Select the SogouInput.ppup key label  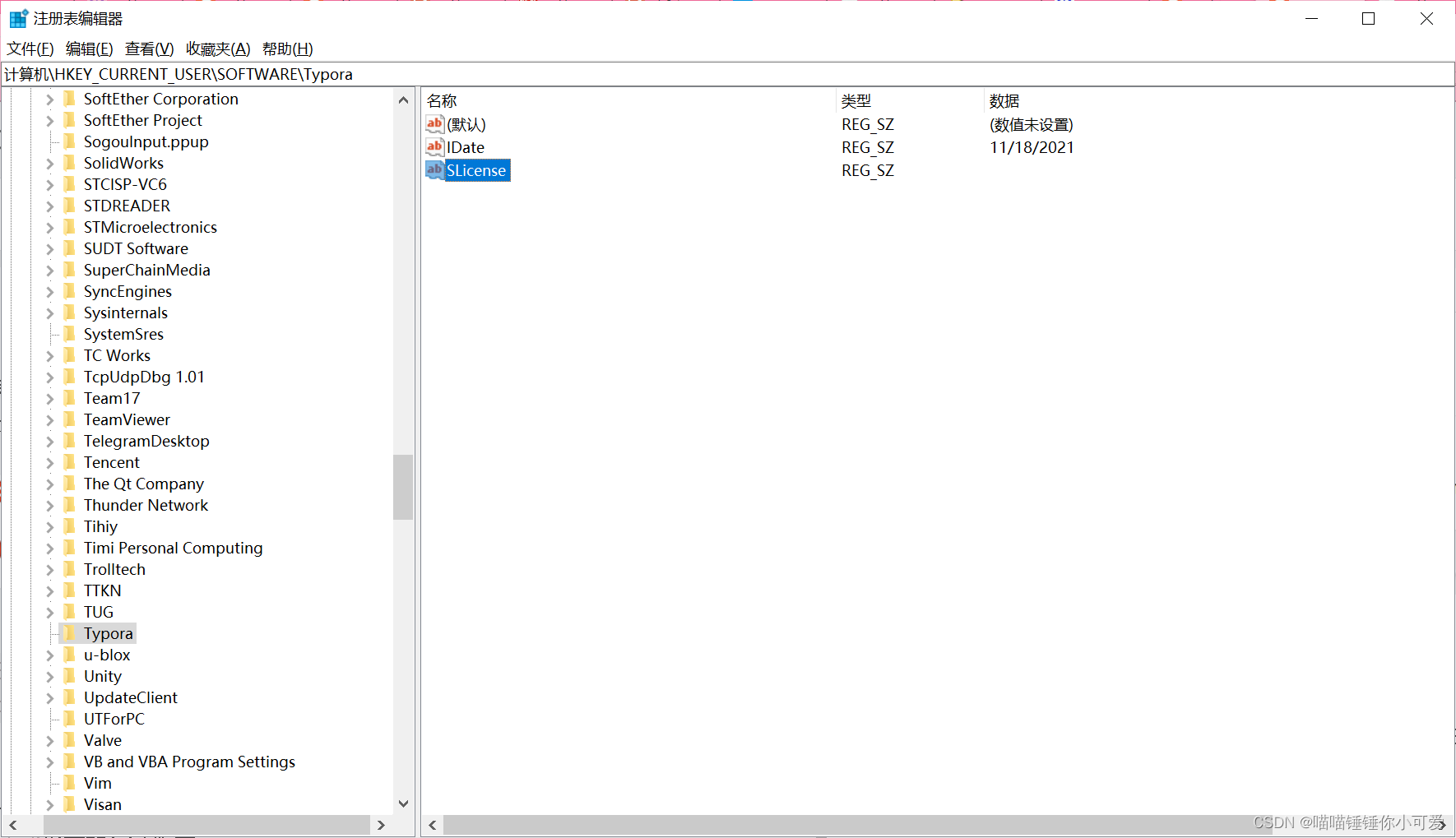coord(146,141)
